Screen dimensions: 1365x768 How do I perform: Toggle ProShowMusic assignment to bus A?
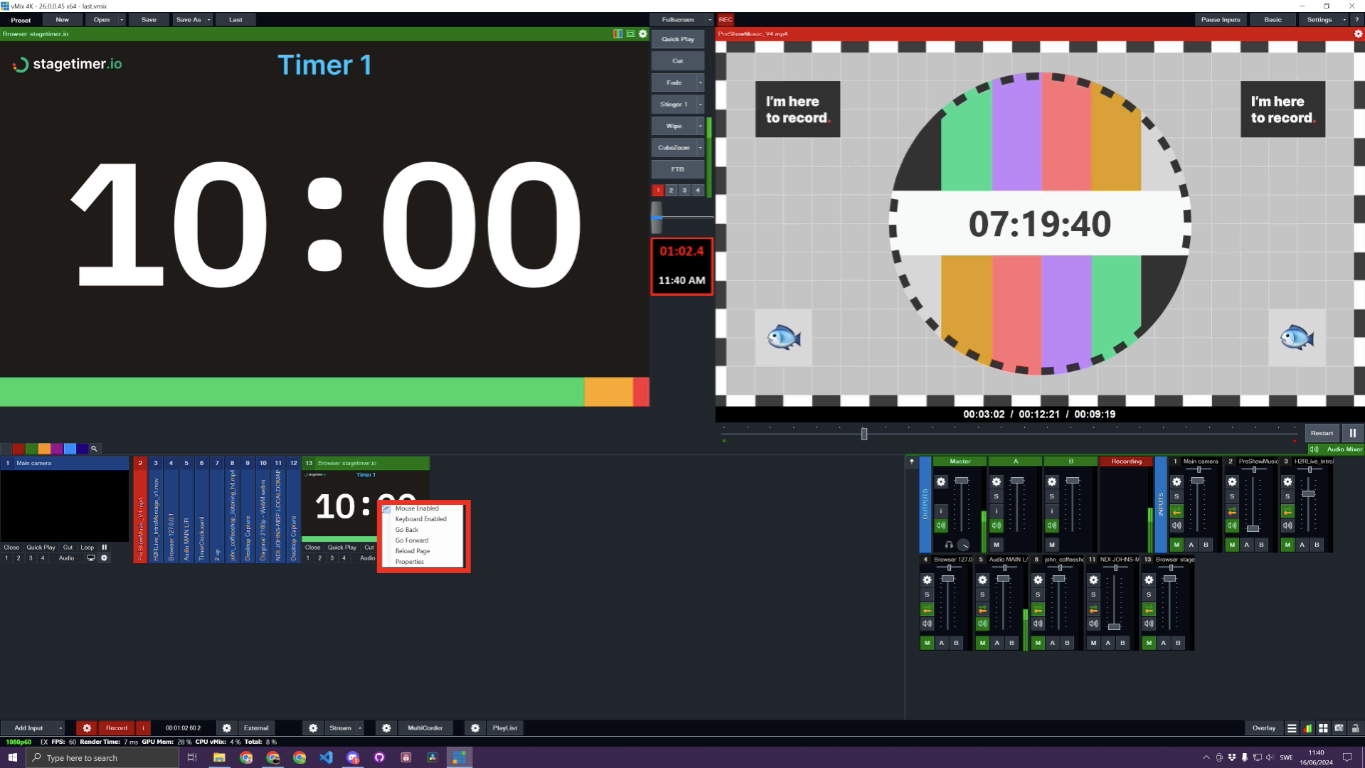1247,545
